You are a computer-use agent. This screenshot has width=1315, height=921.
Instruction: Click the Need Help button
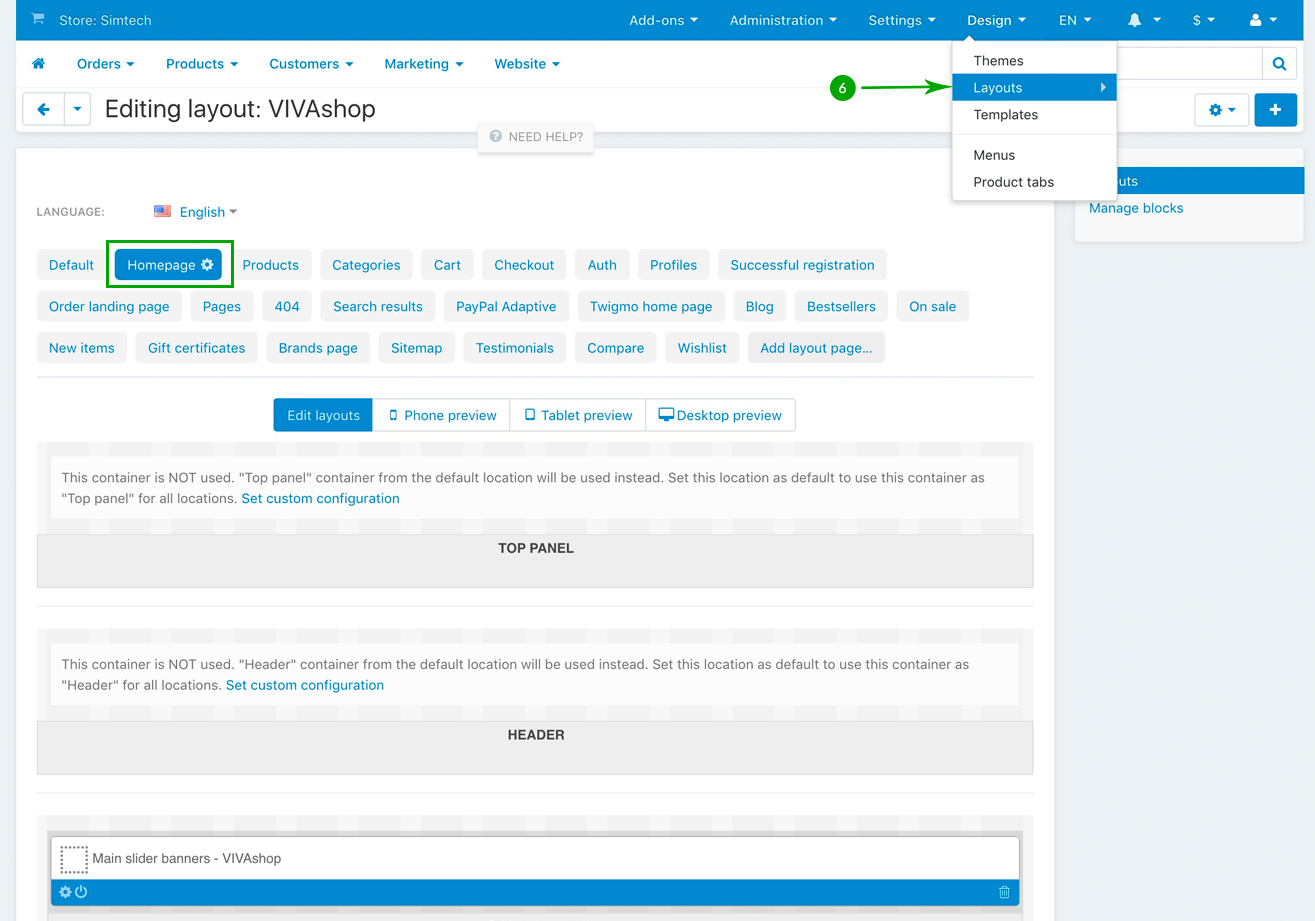pyautogui.click(x=536, y=137)
